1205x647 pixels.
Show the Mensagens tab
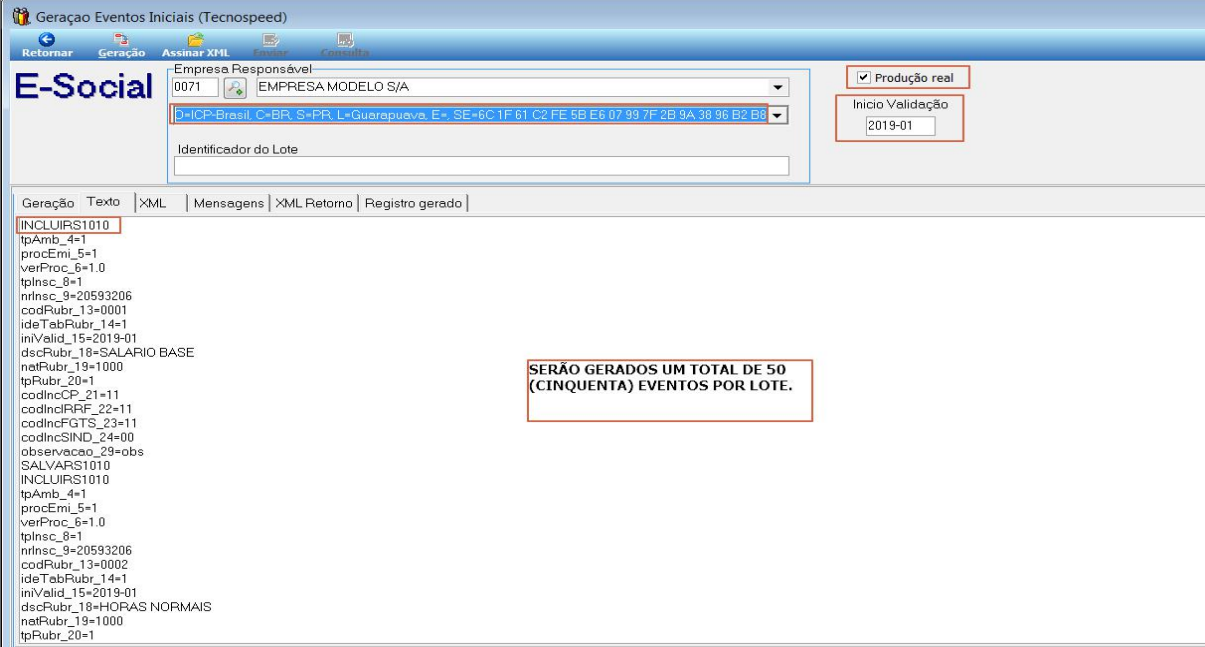pyautogui.click(x=230, y=203)
